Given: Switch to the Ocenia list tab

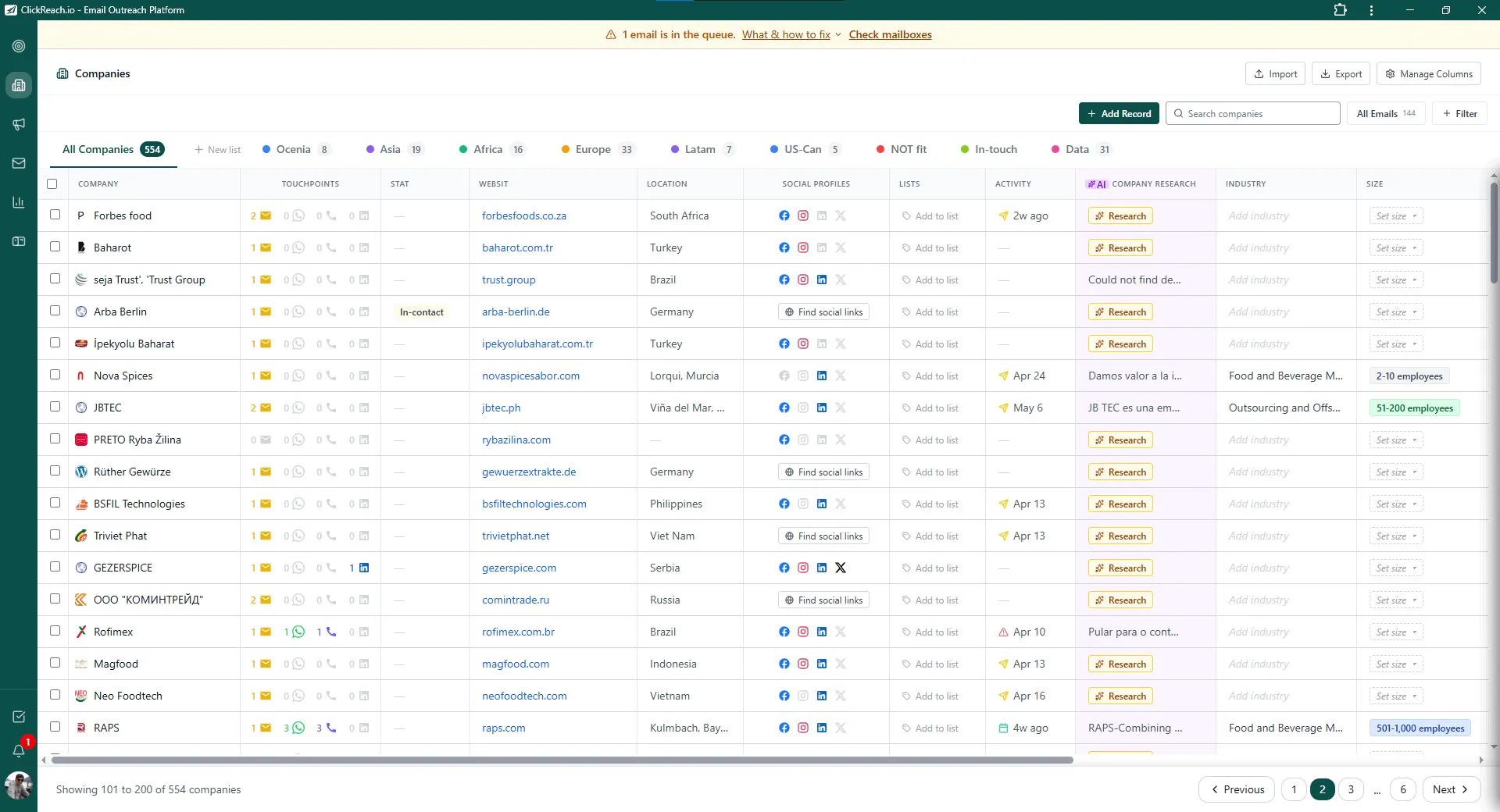Looking at the screenshot, I should (x=296, y=149).
